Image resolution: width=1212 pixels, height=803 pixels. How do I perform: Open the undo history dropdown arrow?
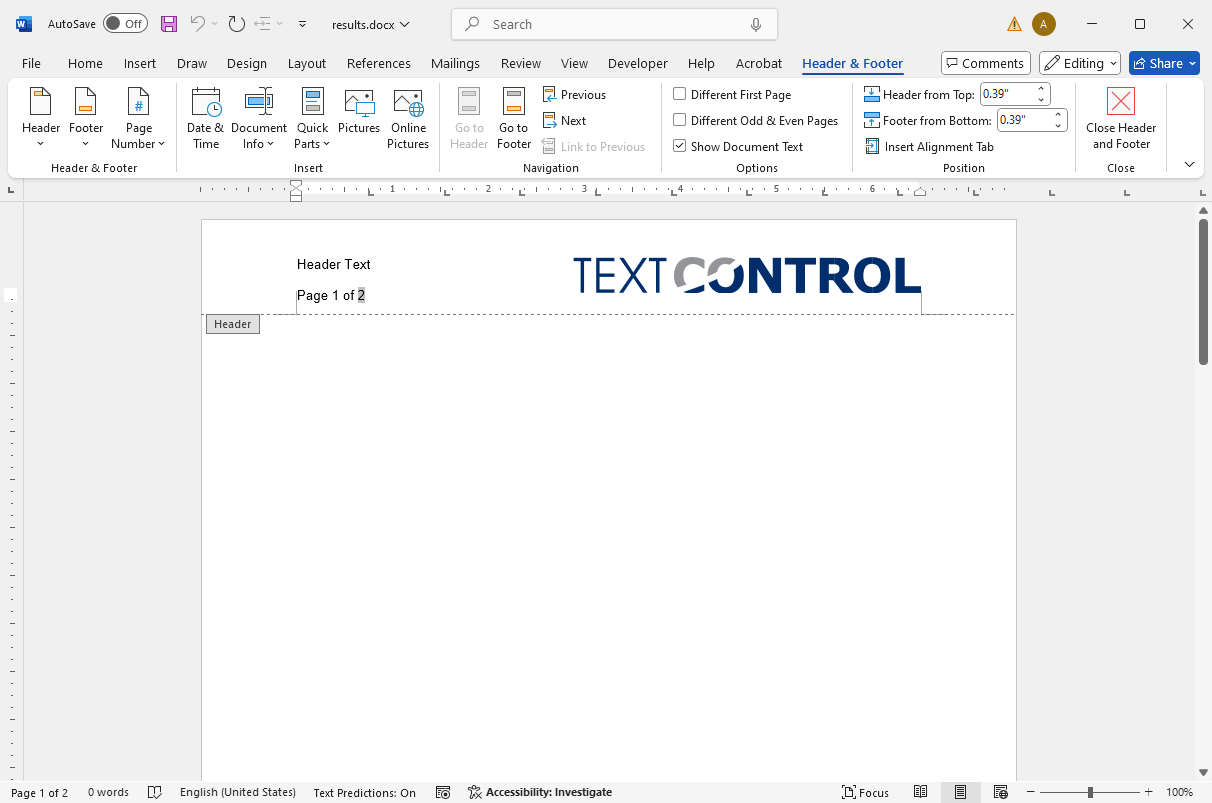(x=214, y=24)
